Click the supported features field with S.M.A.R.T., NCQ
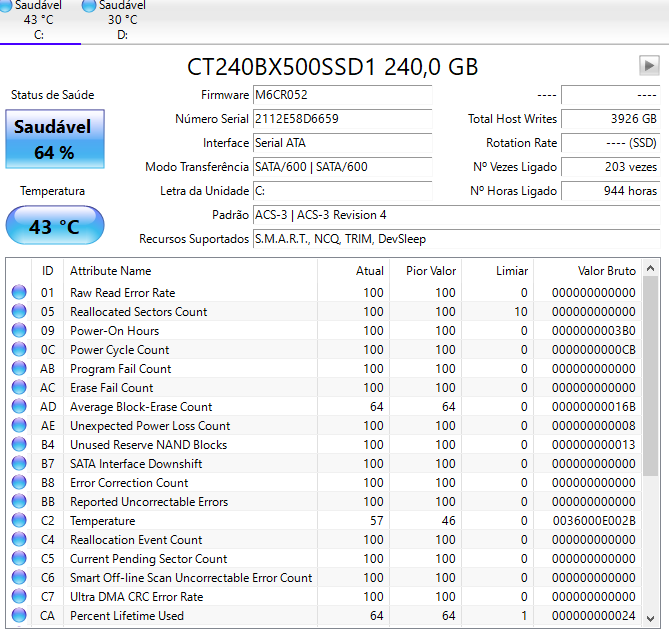The height and width of the screenshot is (631, 669). (x=456, y=239)
